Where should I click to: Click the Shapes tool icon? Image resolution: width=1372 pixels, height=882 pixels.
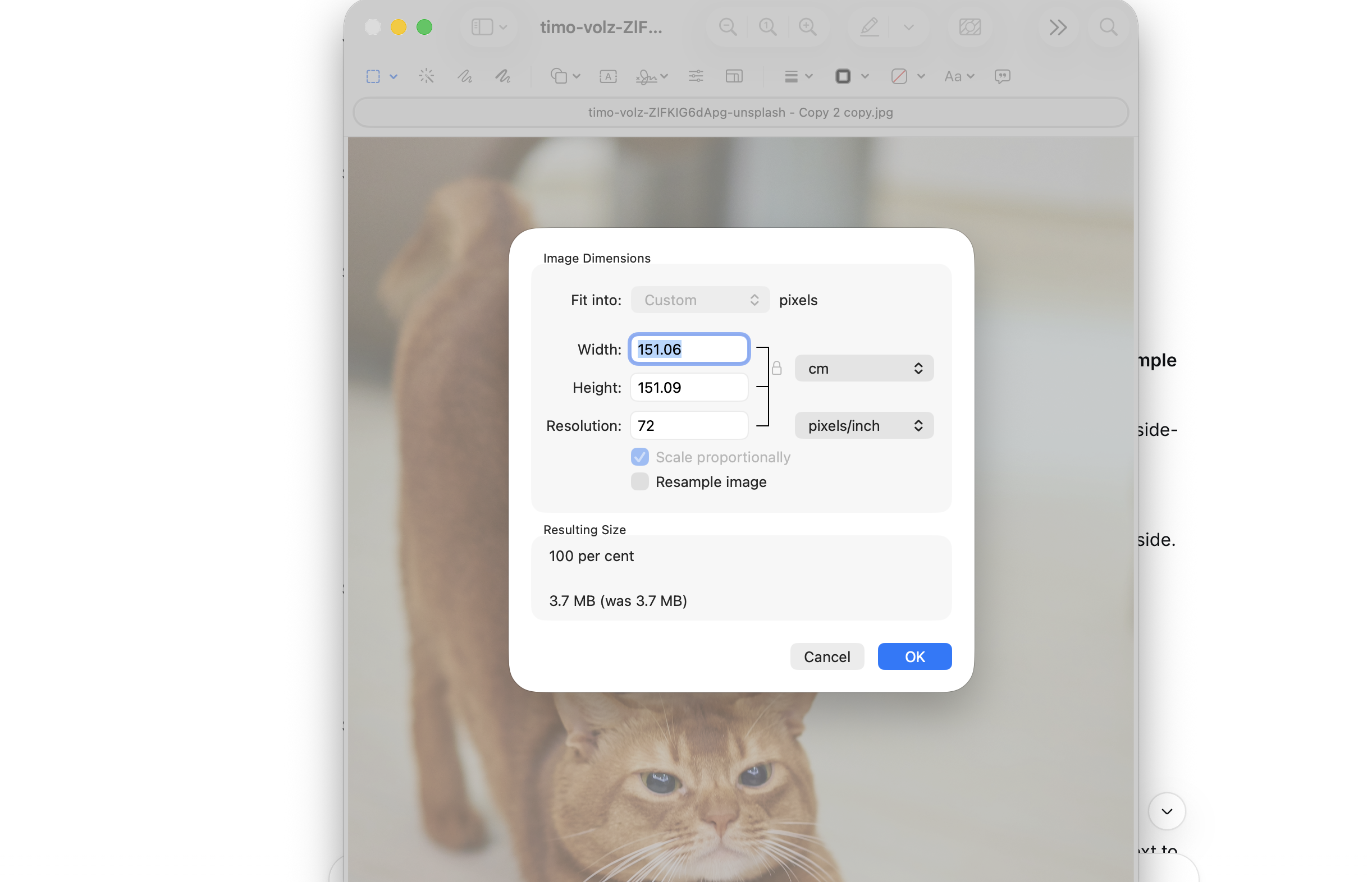click(559, 76)
